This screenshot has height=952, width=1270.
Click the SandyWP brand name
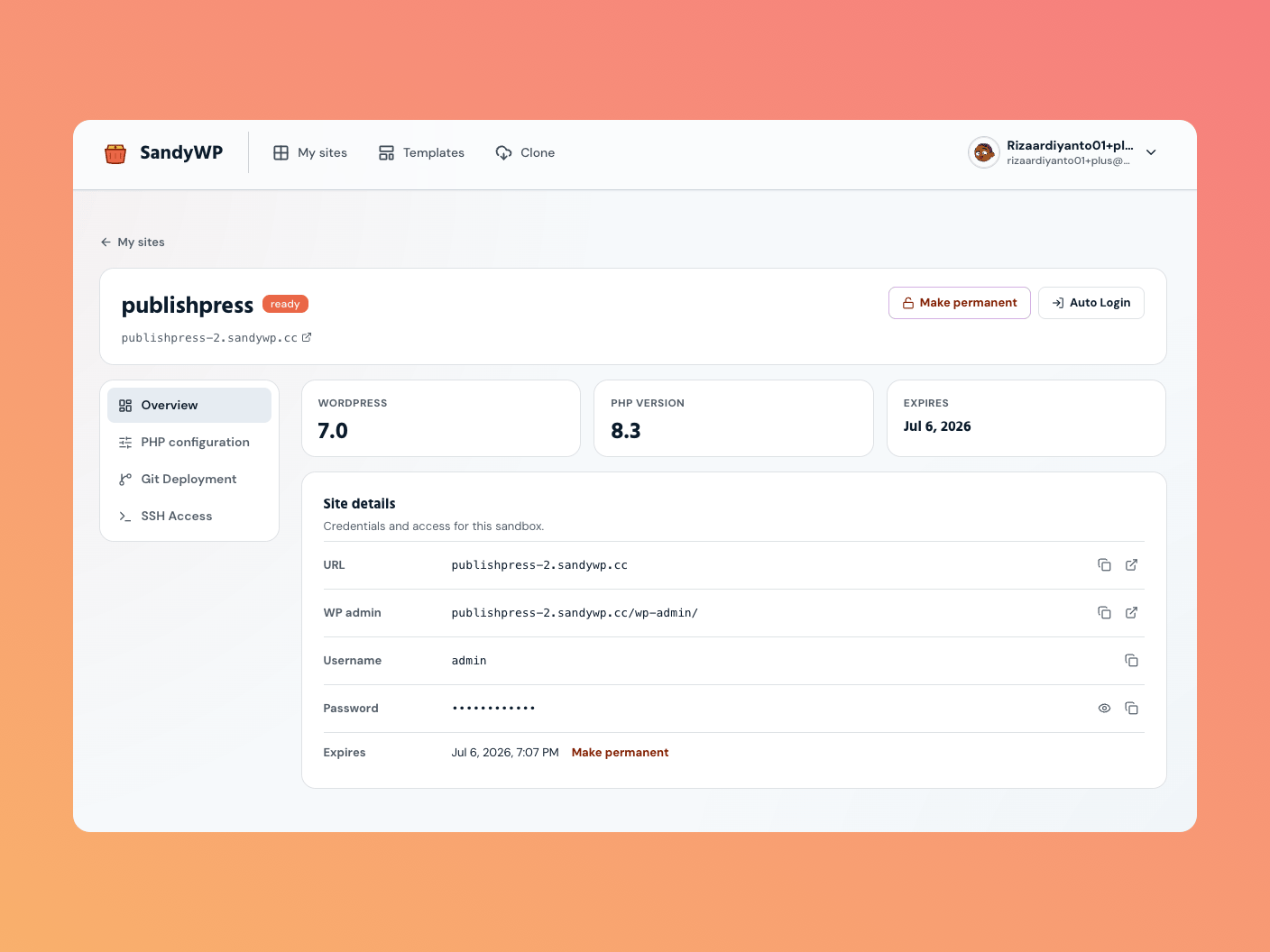pyautogui.click(x=181, y=153)
